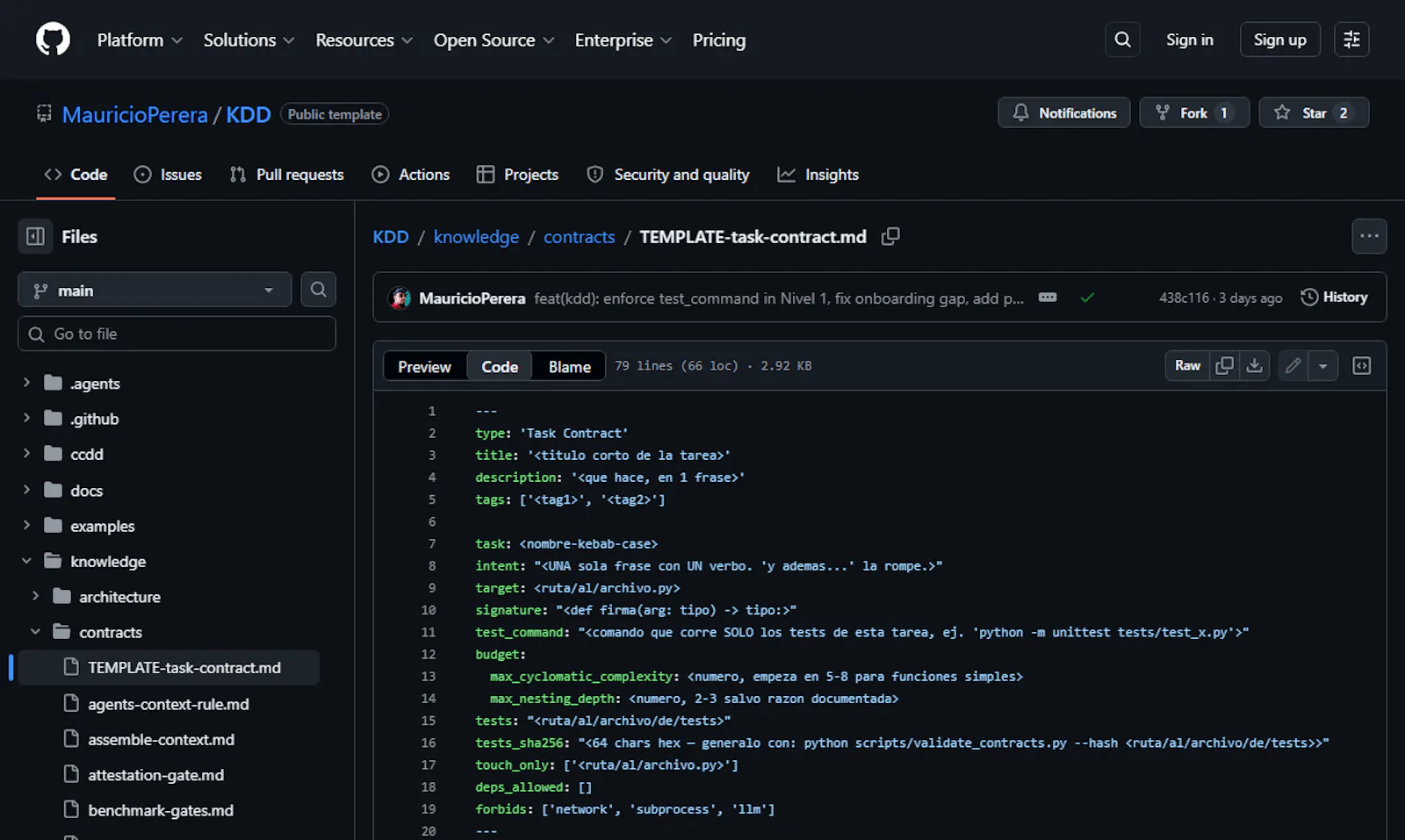
Task: Open benchmark-gates.md file
Action: tap(161, 810)
